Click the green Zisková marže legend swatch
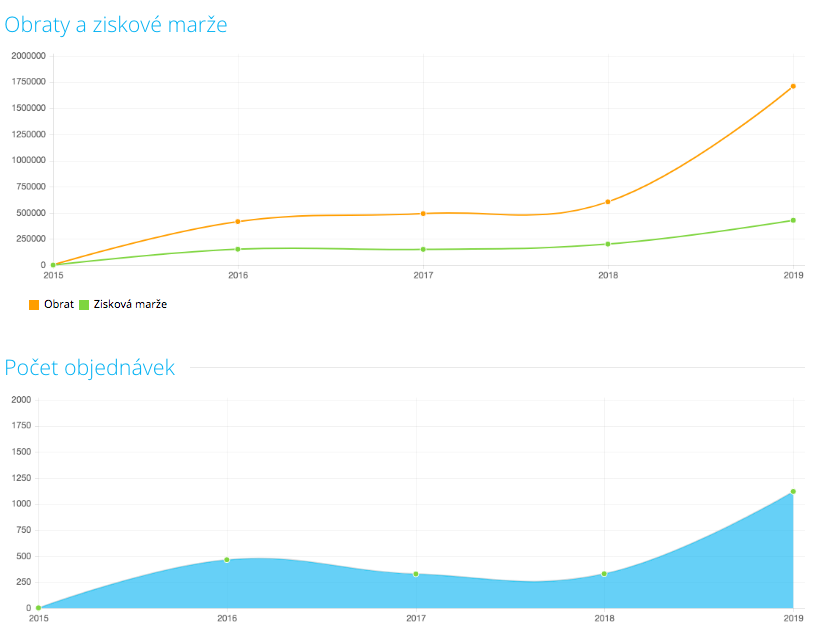The height and width of the screenshot is (639, 816). pyautogui.click(x=84, y=305)
